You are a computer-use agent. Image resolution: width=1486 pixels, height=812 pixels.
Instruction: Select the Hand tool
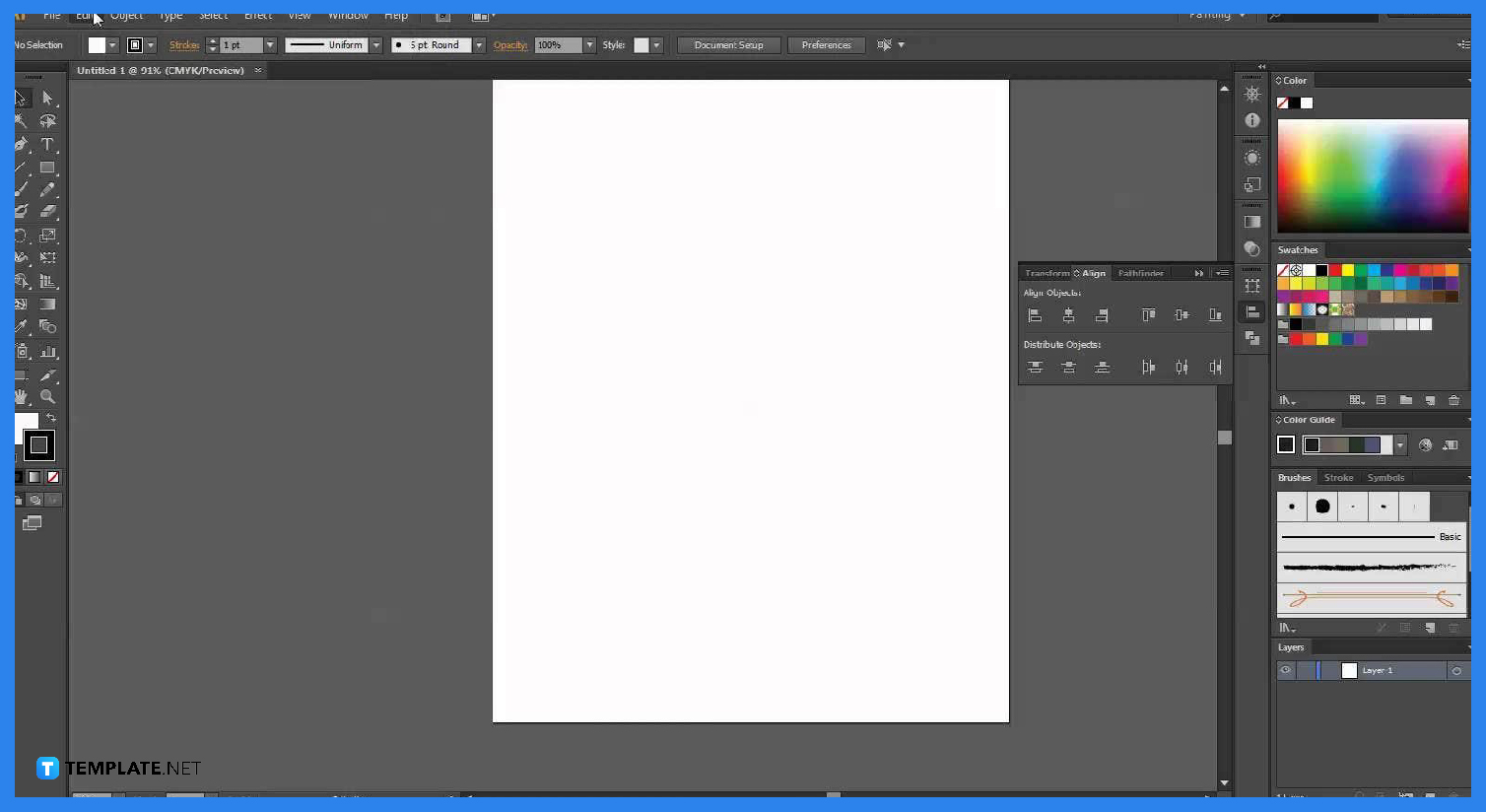click(21, 396)
